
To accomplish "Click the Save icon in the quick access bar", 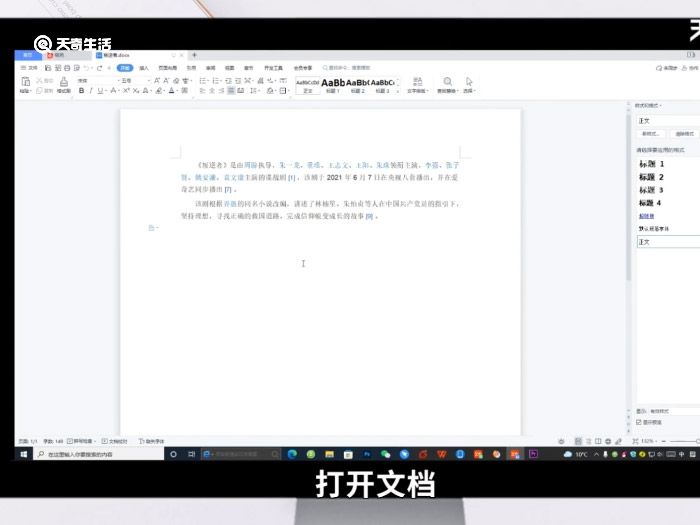I will pyautogui.click(x=48, y=68).
